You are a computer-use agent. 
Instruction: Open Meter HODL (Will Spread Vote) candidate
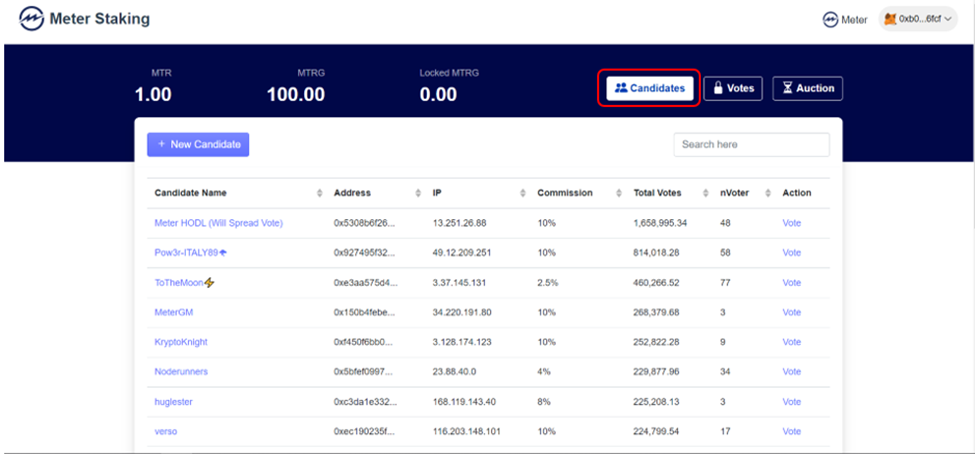[219, 223]
